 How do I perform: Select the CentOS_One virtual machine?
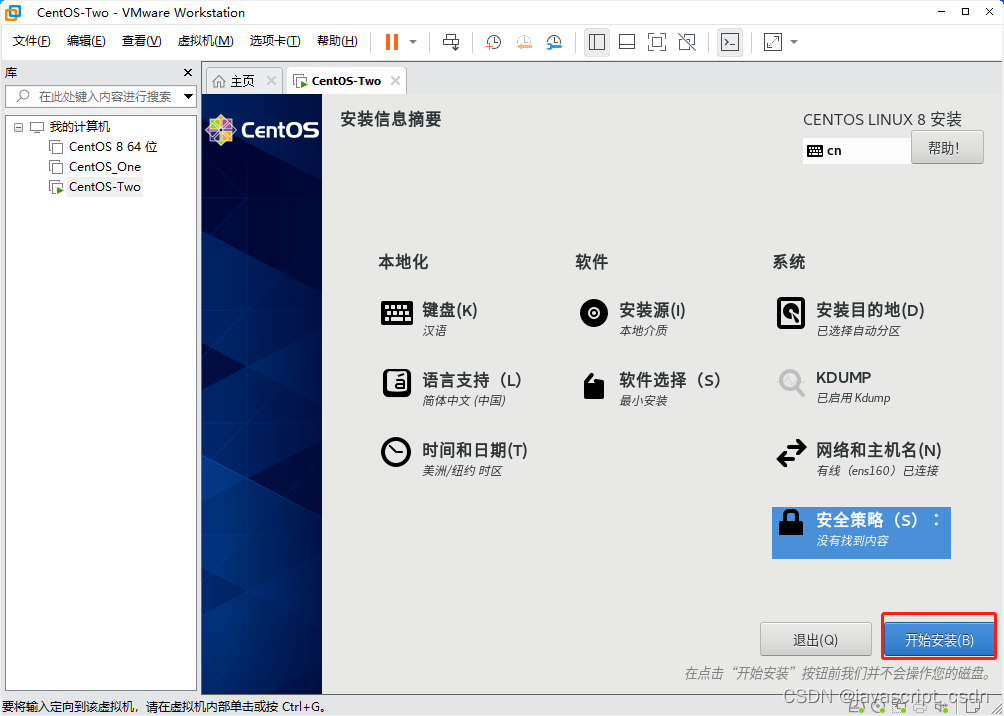pyautogui.click(x=104, y=167)
